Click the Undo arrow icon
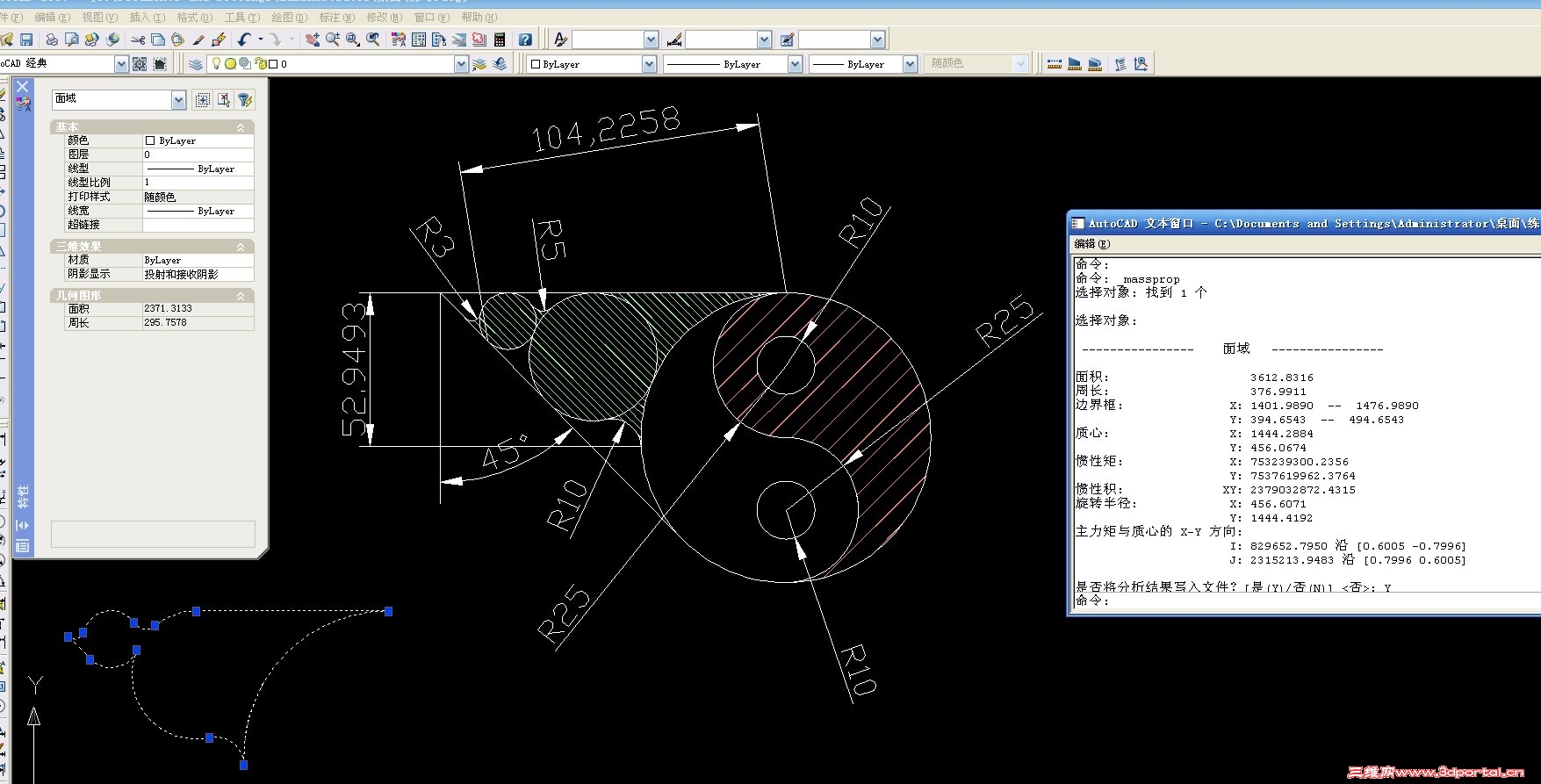 click(244, 40)
